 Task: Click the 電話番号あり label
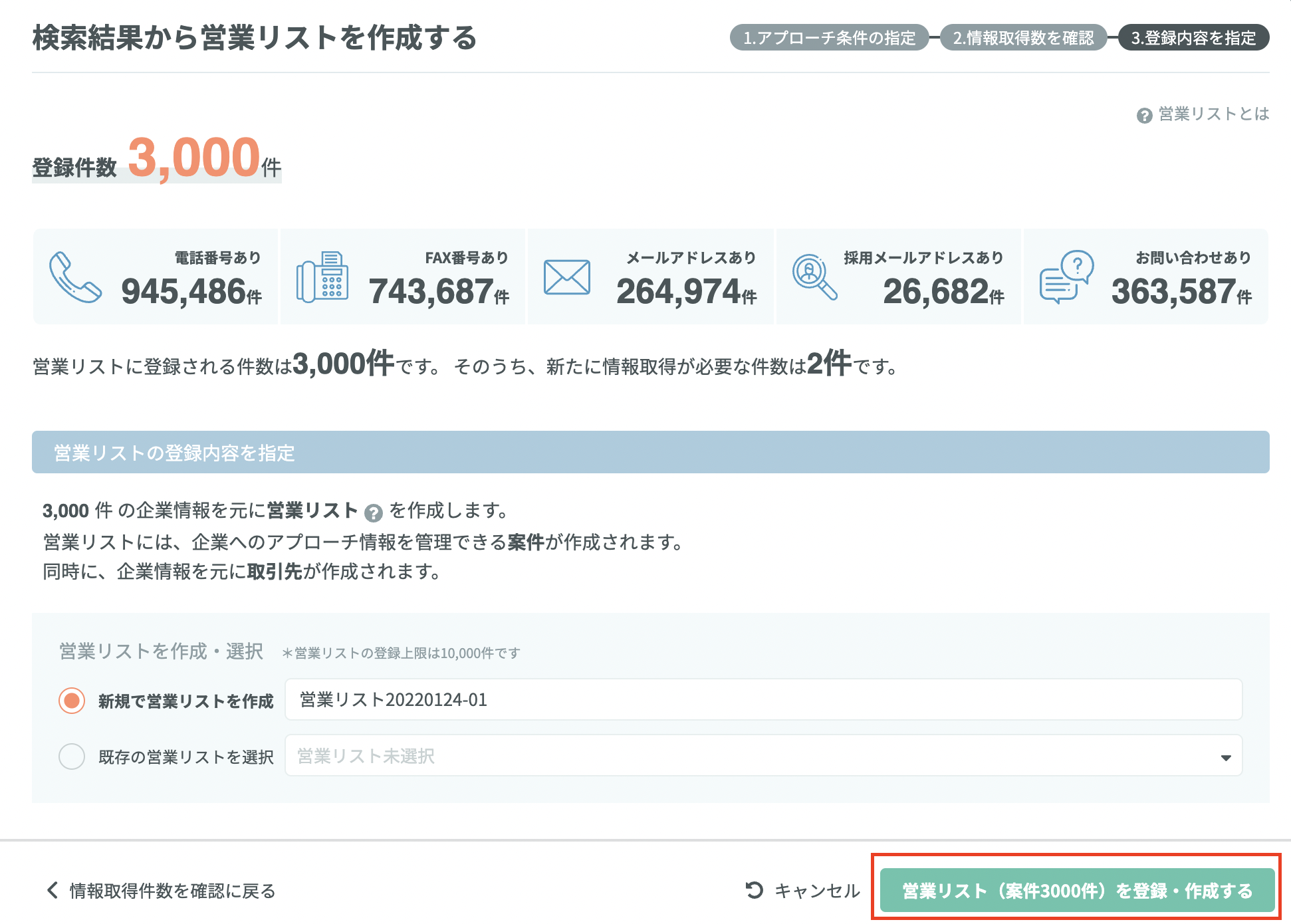click(218, 257)
